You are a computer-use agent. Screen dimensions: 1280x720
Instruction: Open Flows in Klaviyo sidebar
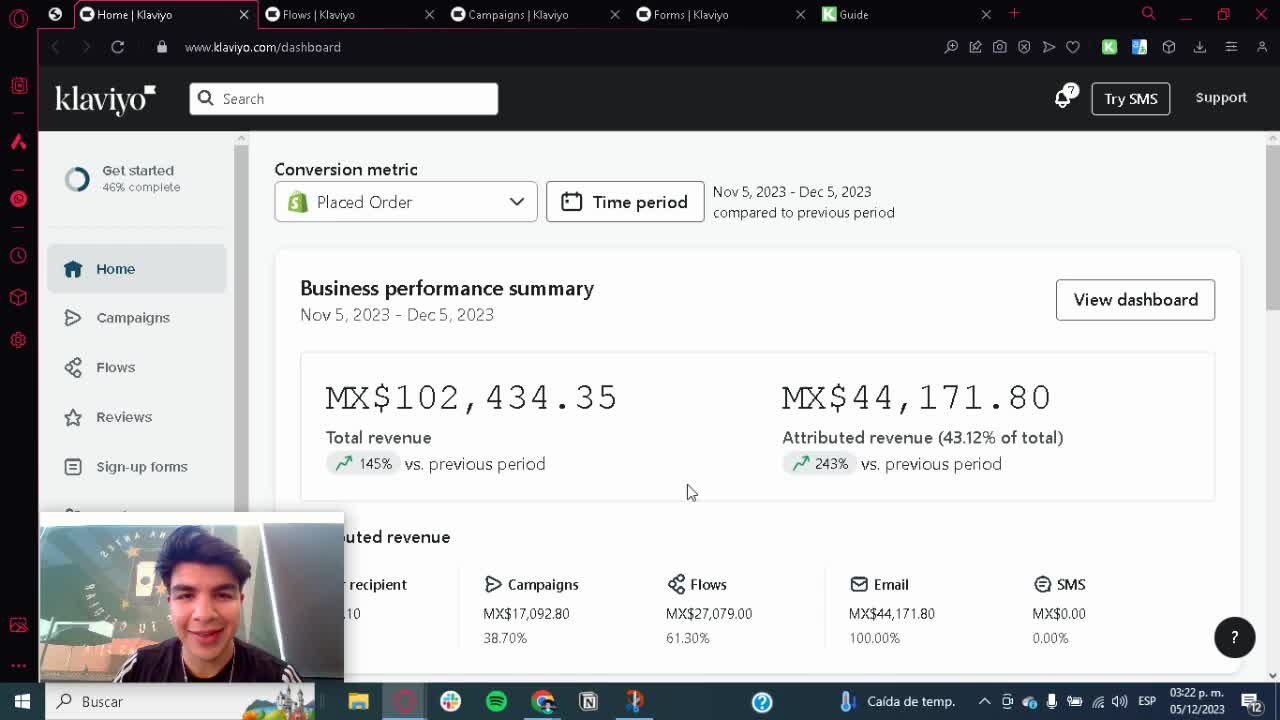[137, 367]
